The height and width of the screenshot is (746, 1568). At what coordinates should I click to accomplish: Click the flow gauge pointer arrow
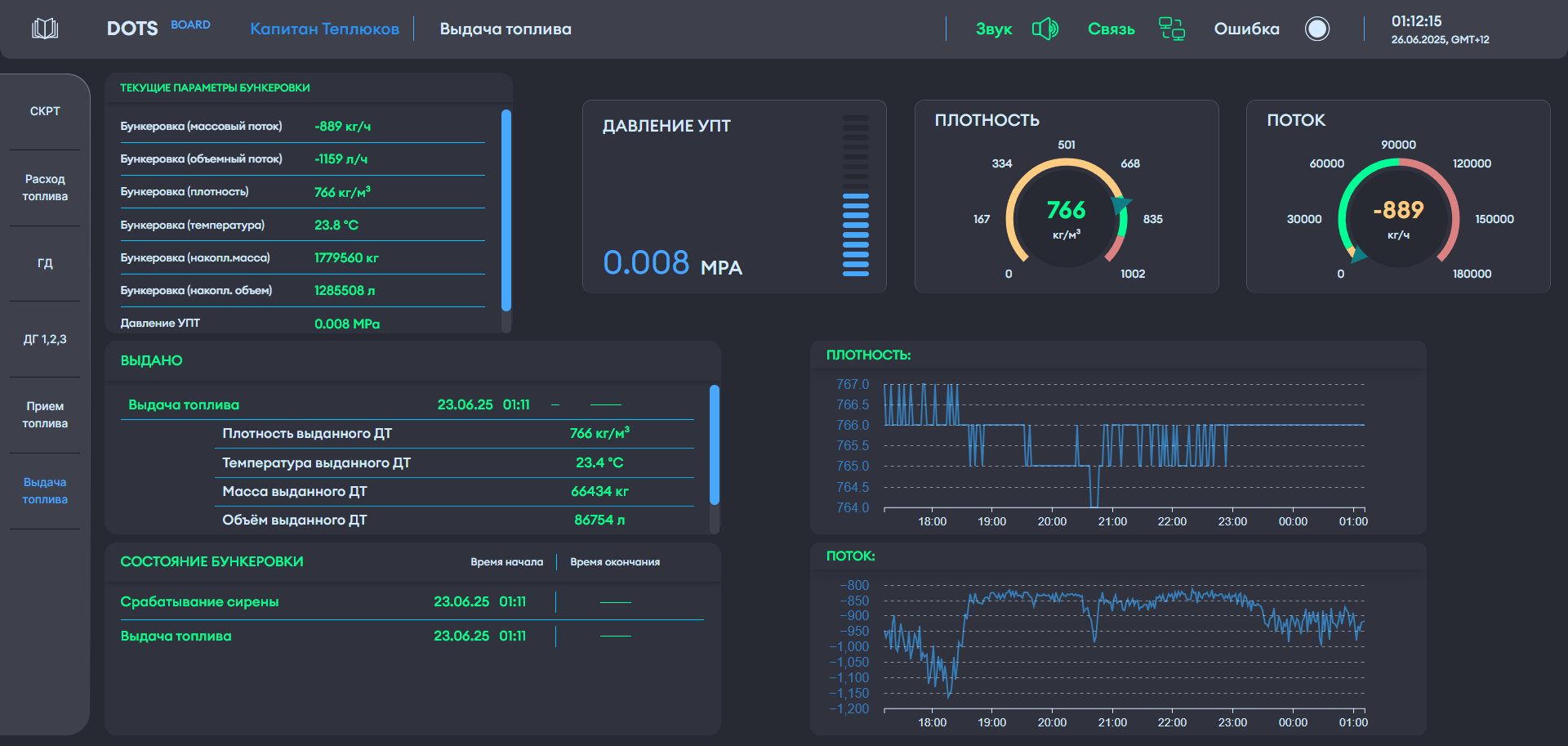click(x=1357, y=255)
